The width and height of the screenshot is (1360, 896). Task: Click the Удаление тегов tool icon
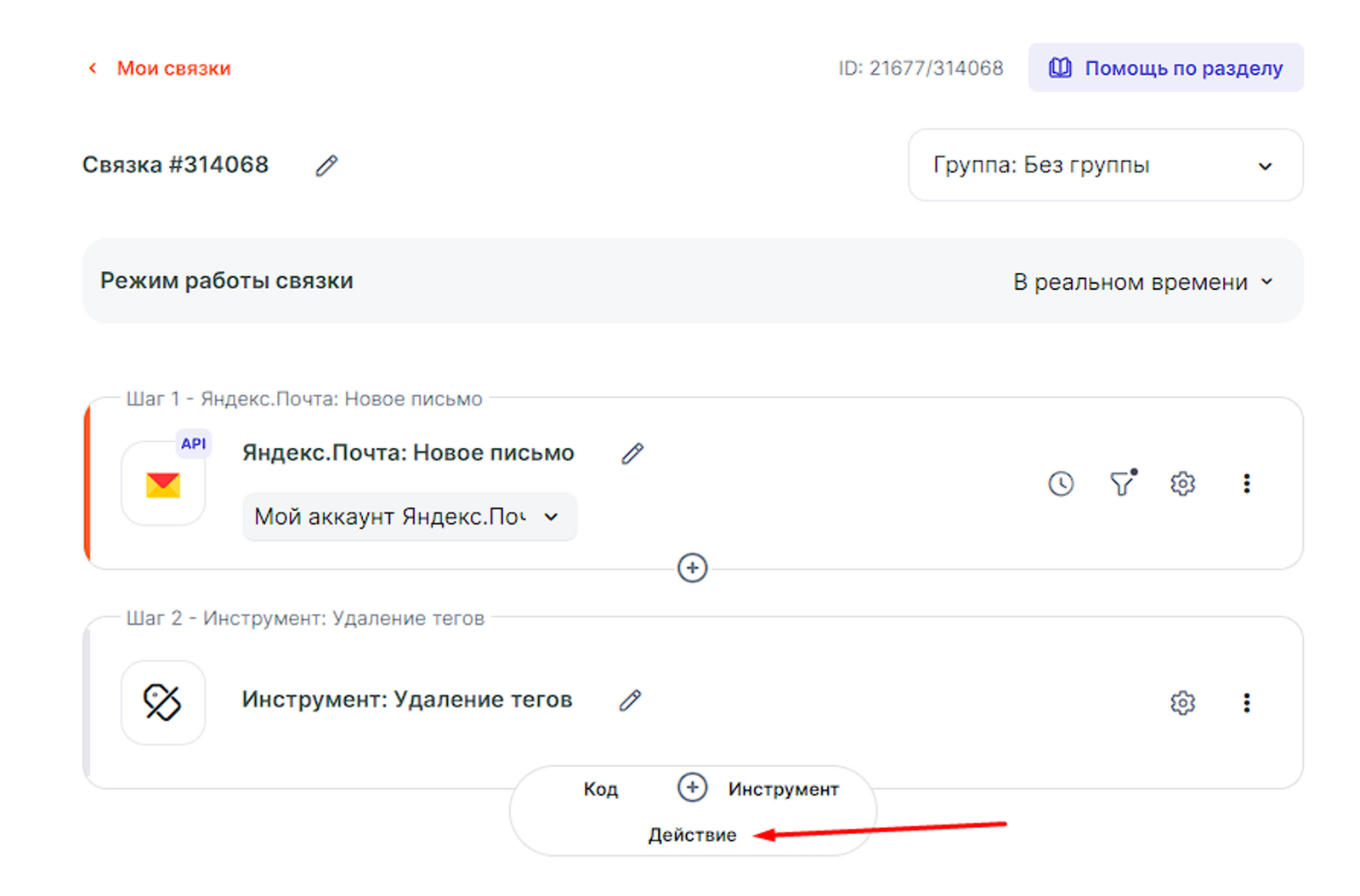pos(163,703)
